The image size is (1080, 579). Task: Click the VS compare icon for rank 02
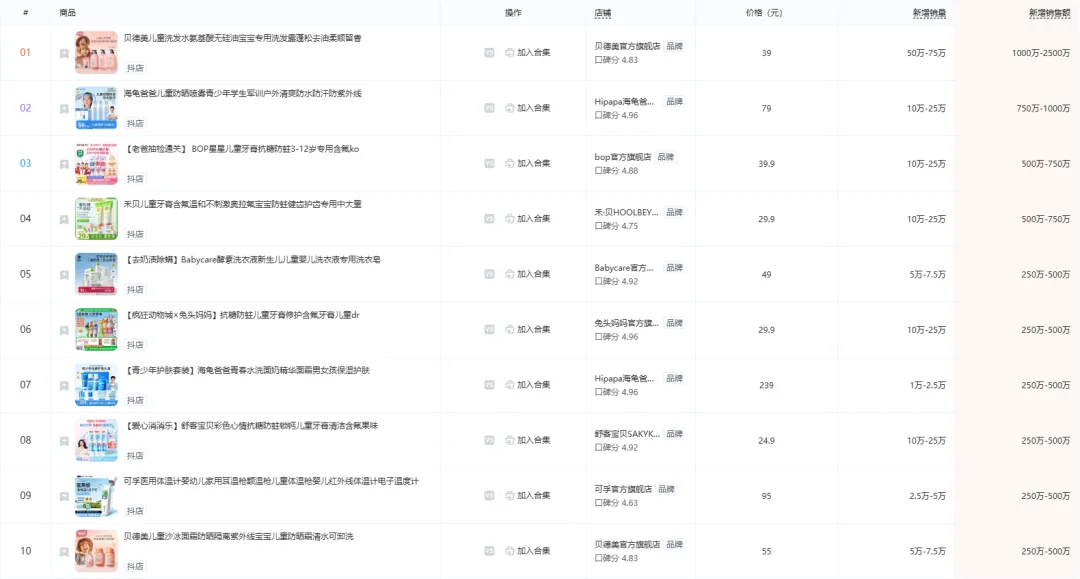(489, 108)
